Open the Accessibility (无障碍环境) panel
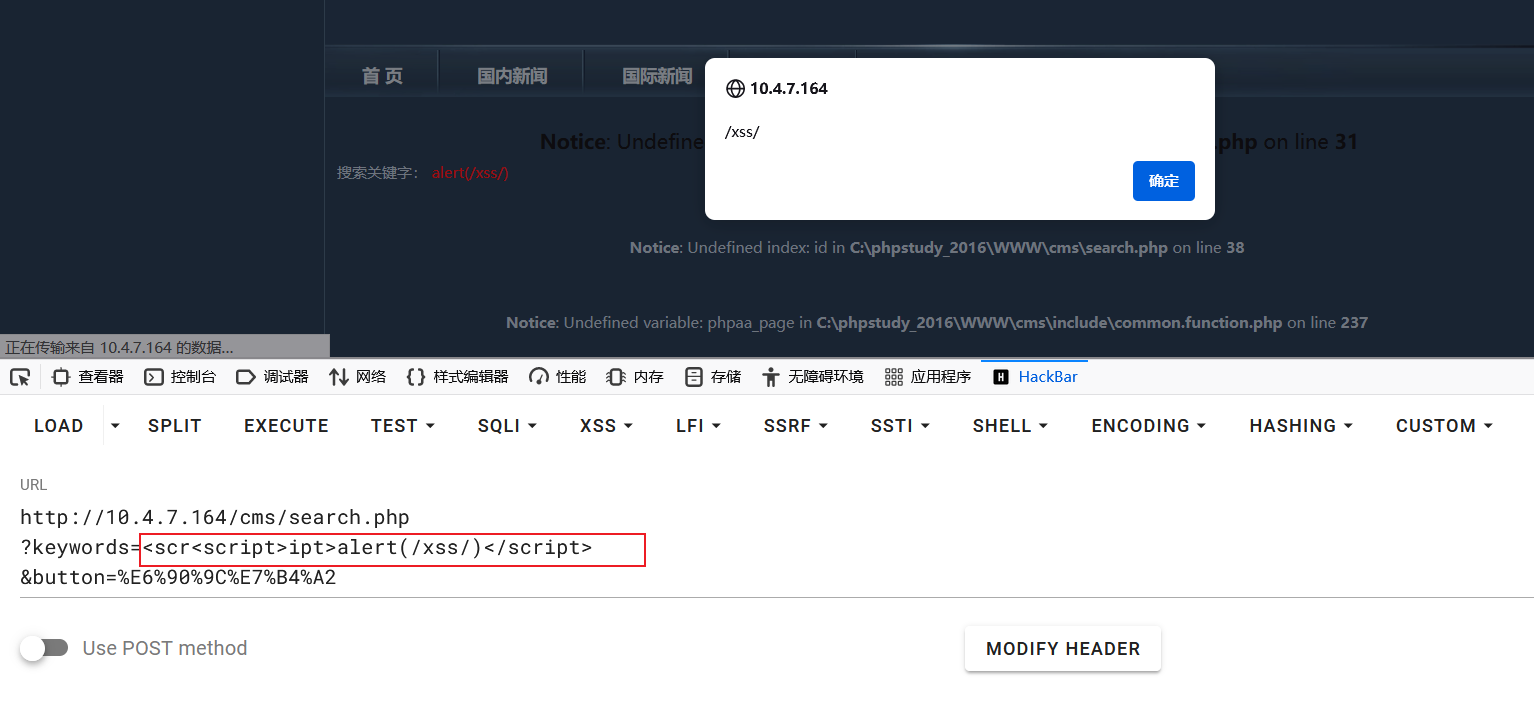 [812, 377]
